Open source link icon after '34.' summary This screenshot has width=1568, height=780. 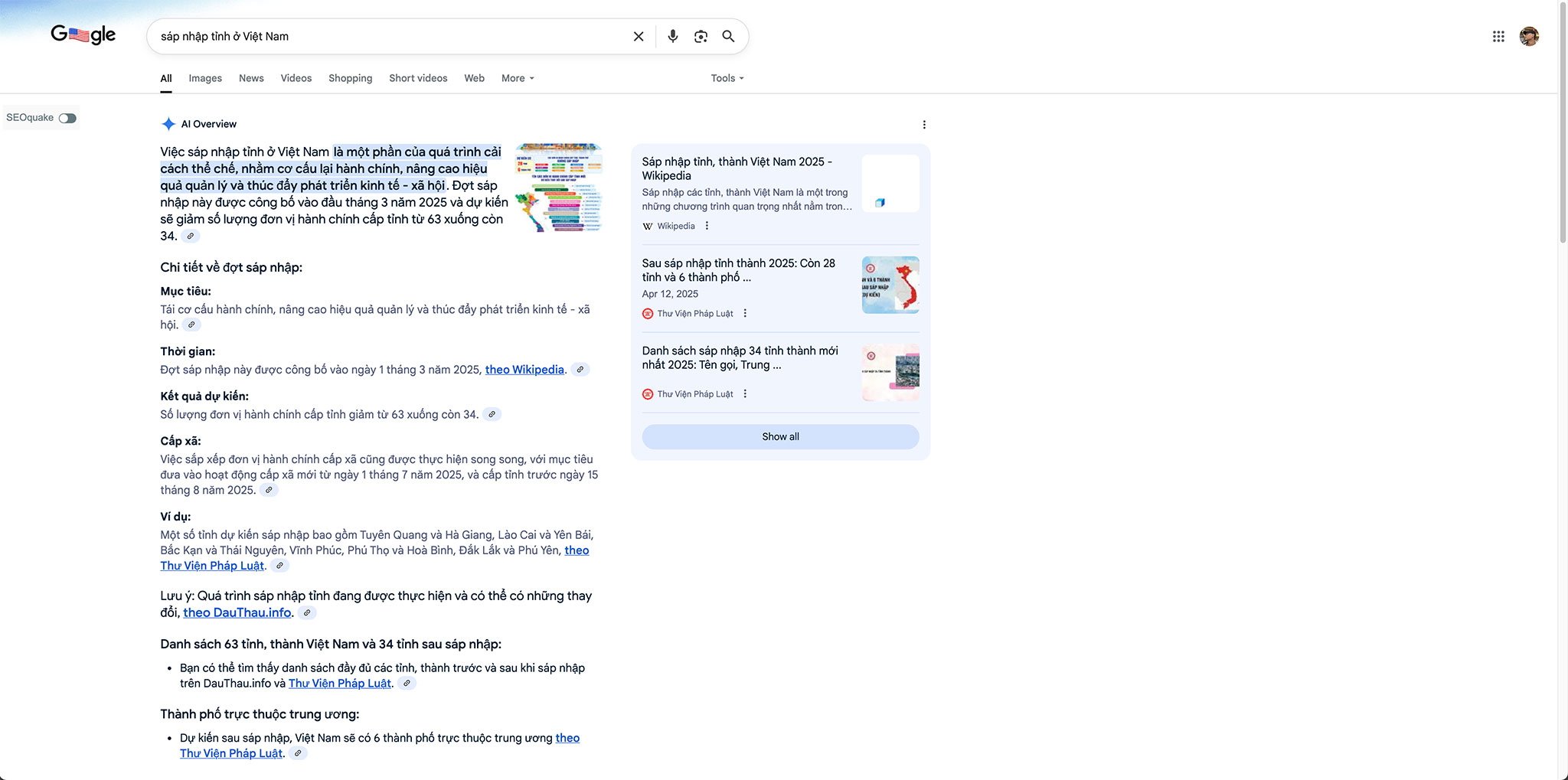point(191,236)
